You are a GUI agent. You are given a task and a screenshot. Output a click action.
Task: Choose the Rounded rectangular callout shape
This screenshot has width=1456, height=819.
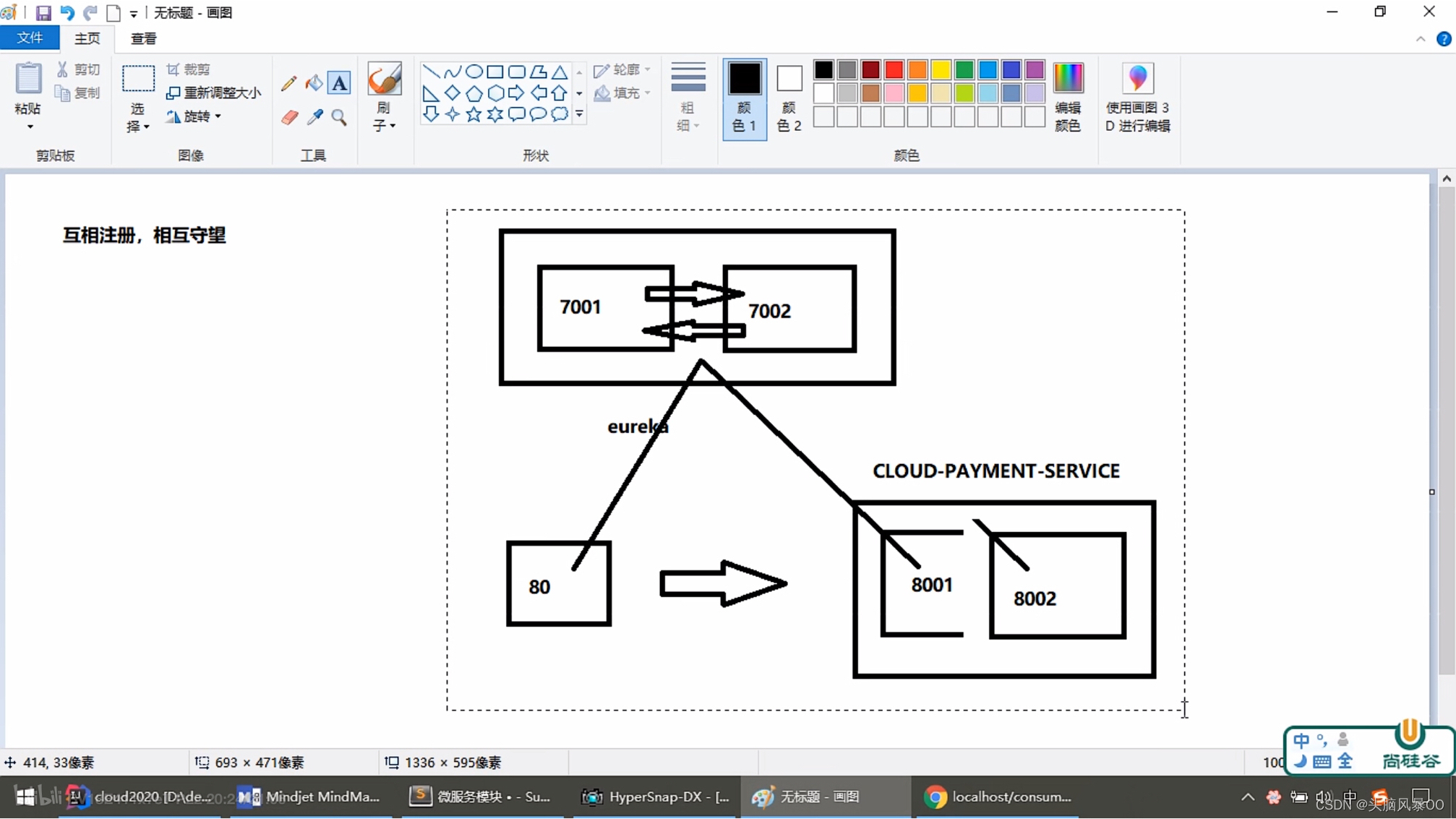(517, 114)
